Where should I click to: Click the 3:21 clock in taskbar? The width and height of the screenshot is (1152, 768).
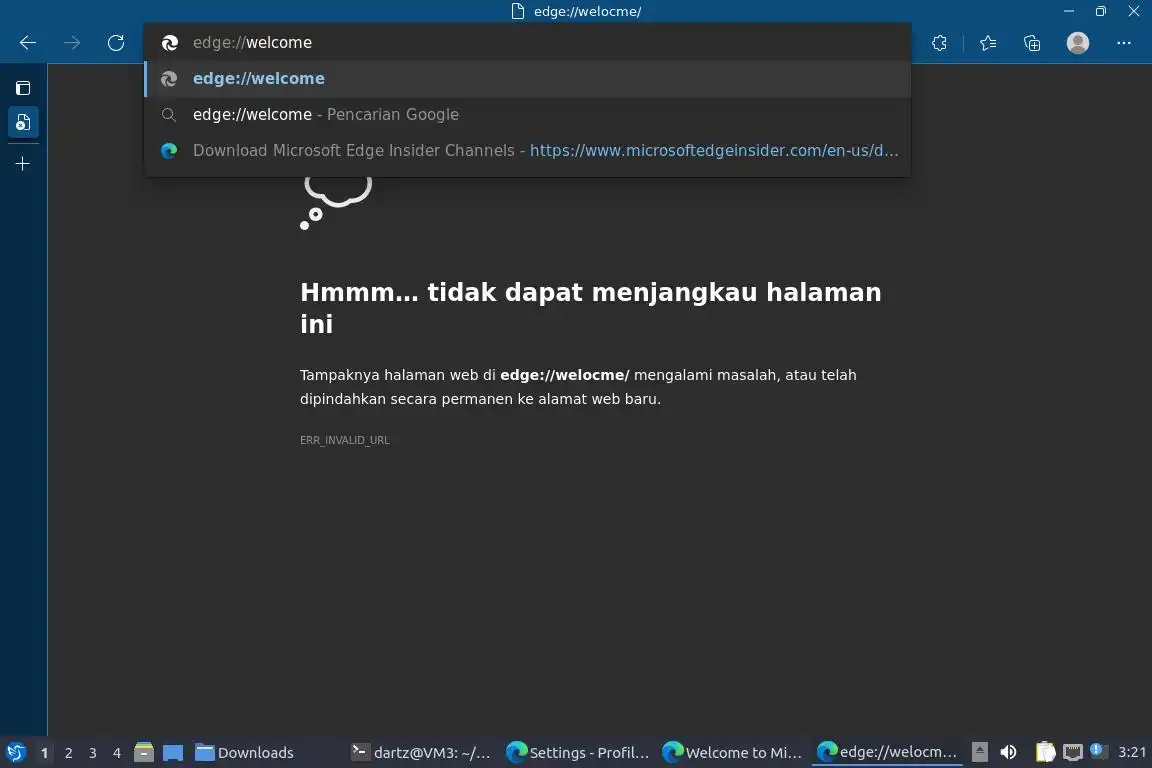point(1132,753)
